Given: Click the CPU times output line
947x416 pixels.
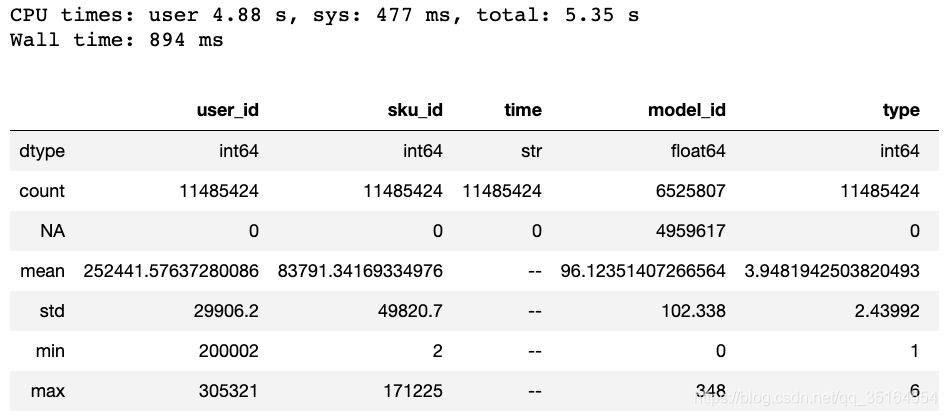Looking at the screenshot, I should point(324,15).
